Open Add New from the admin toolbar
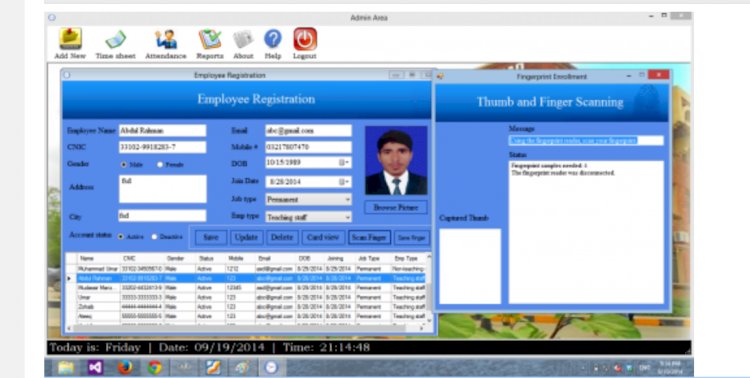 point(70,43)
